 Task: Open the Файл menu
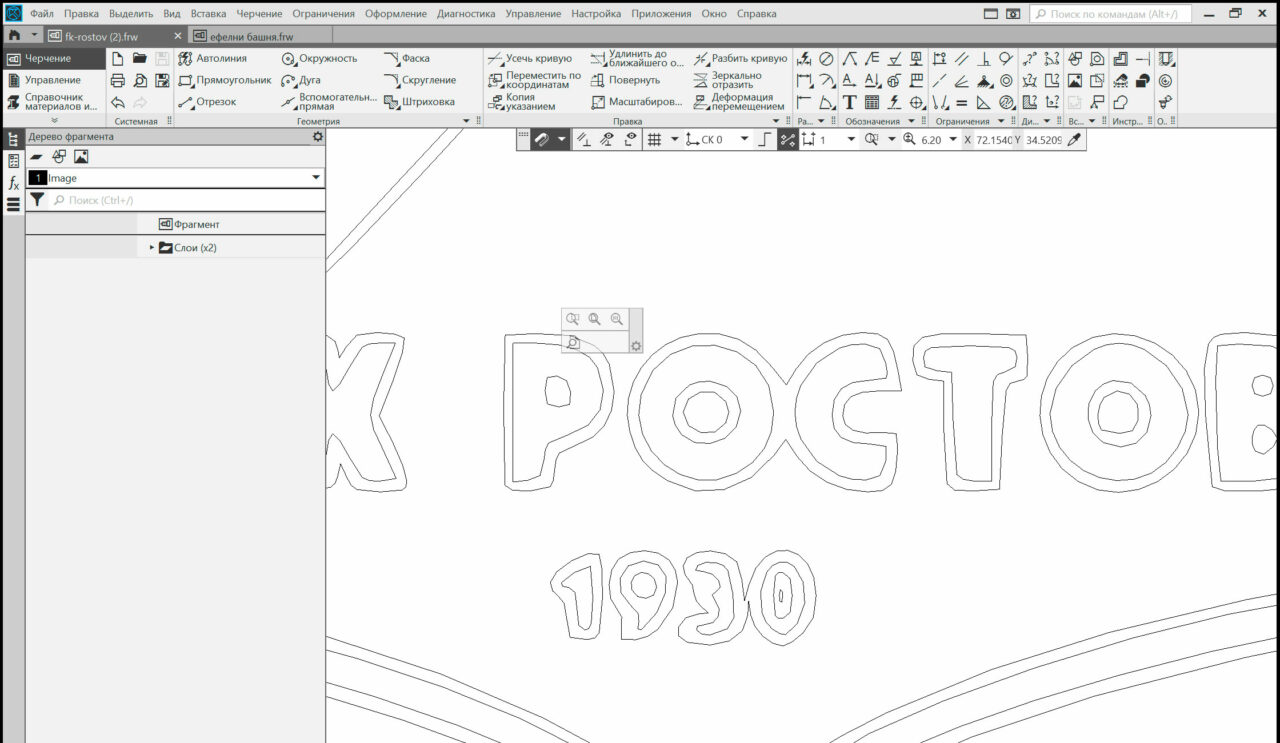click(x=42, y=14)
